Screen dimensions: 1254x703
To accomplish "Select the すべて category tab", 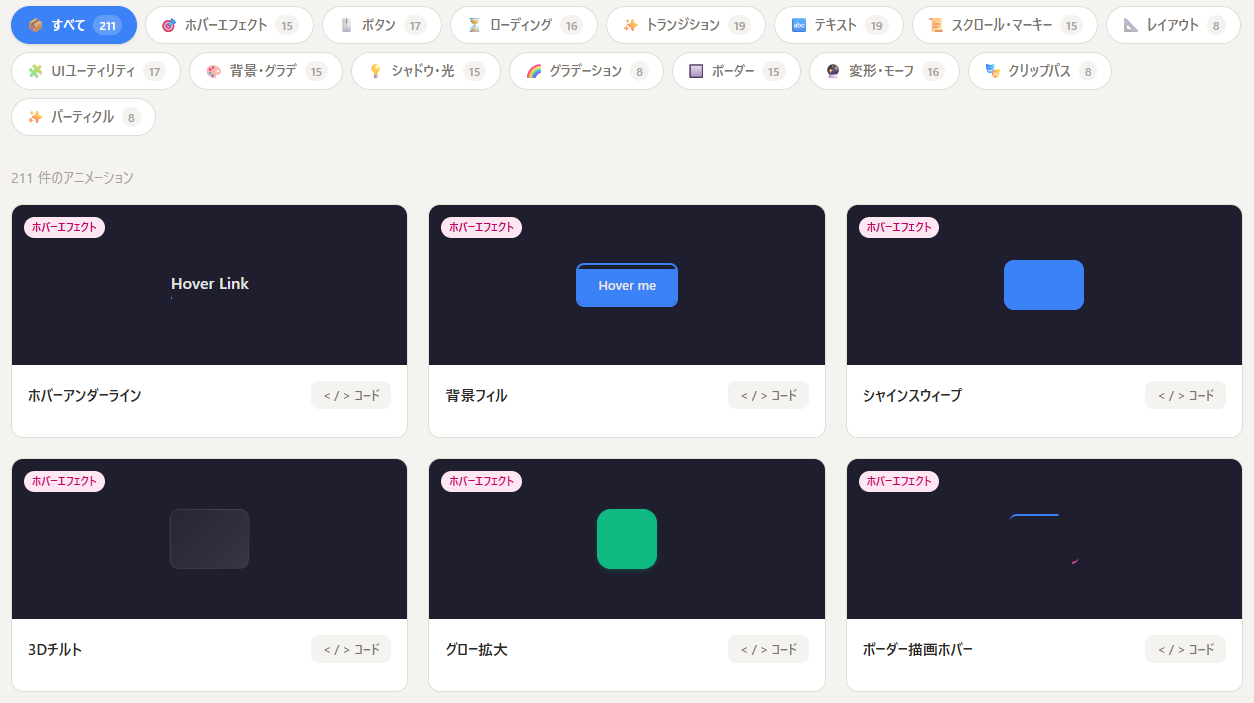I will pos(73,25).
